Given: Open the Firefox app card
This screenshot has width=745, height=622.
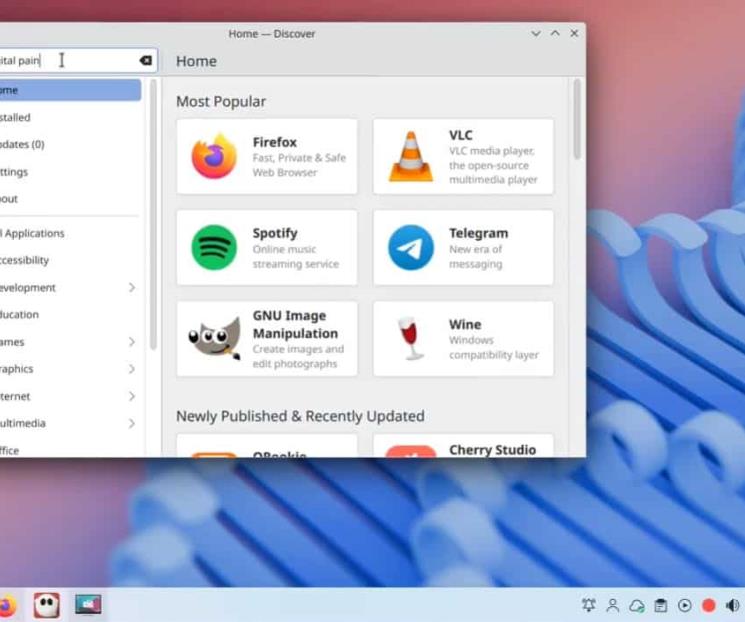Looking at the screenshot, I should pyautogui.click(x=267, y=156).
